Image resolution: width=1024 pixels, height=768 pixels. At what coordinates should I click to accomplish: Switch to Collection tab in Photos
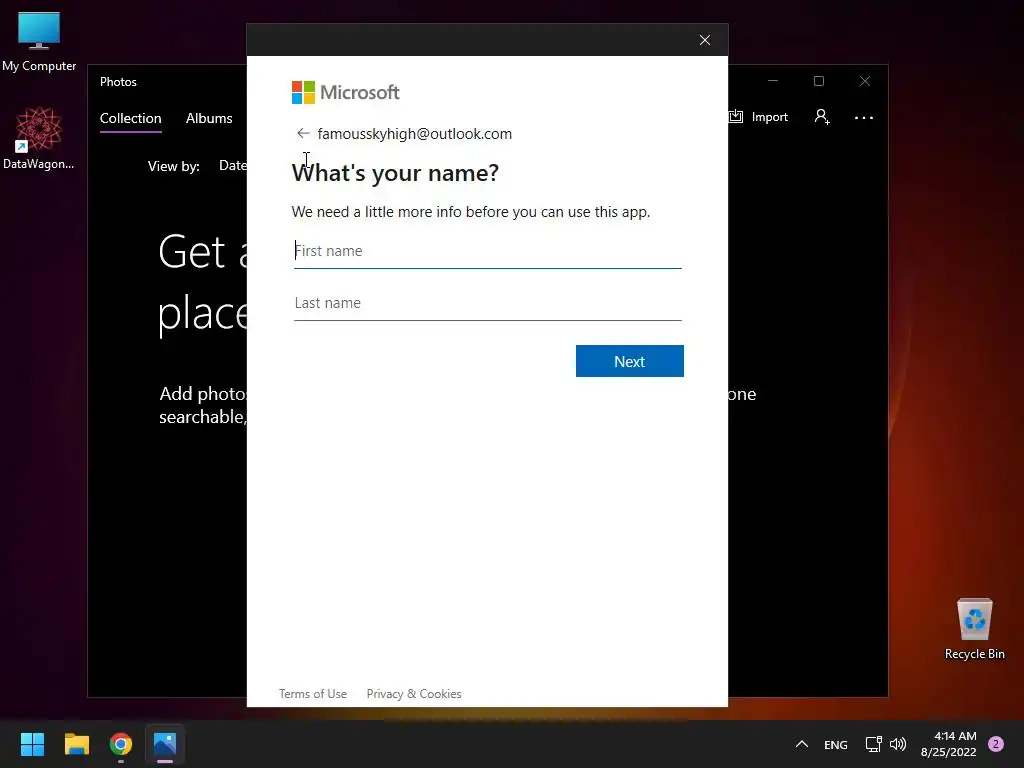point(131,118)
